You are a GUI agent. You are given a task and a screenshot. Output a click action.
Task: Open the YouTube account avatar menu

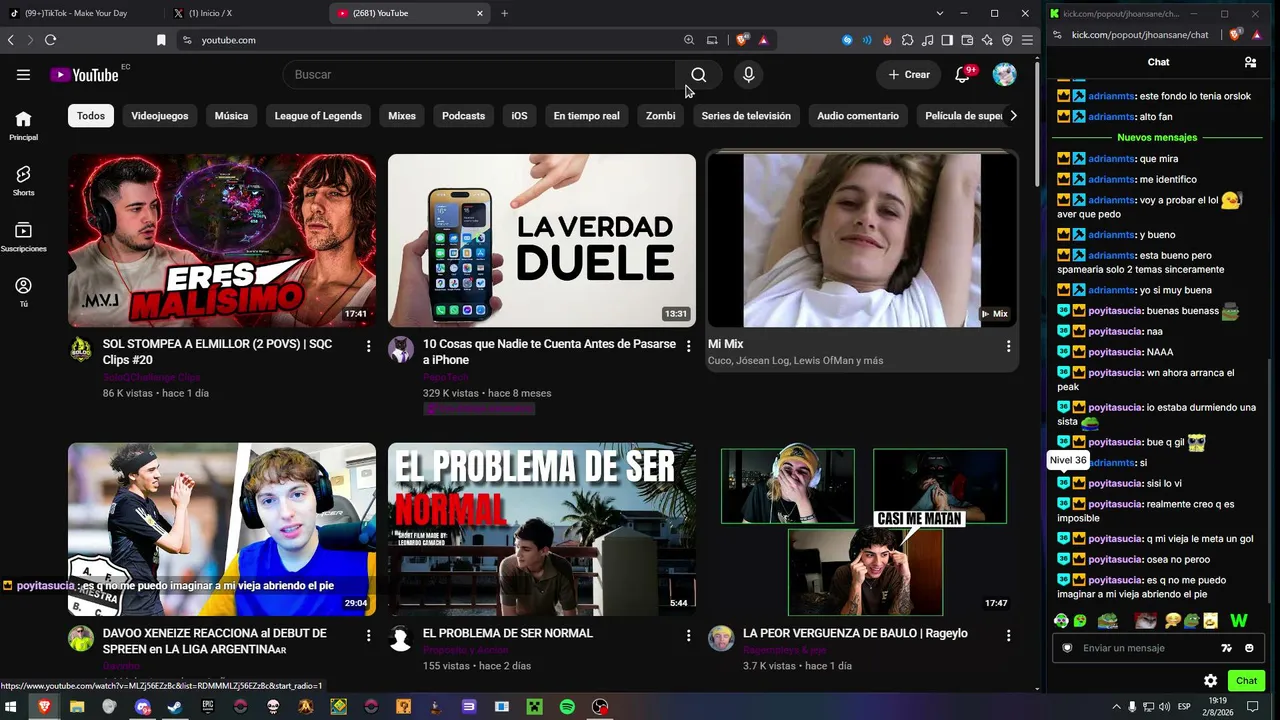tap(1004, 75)
